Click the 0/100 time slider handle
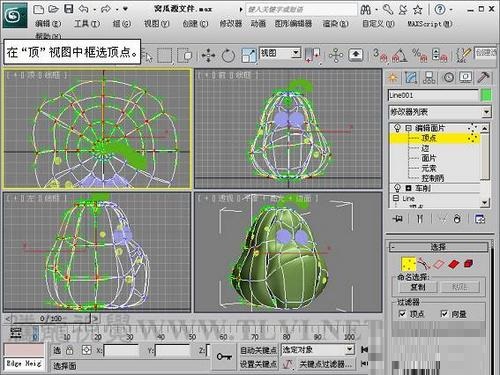The width and height of the screenshot is (500, 375). point(51,319)
